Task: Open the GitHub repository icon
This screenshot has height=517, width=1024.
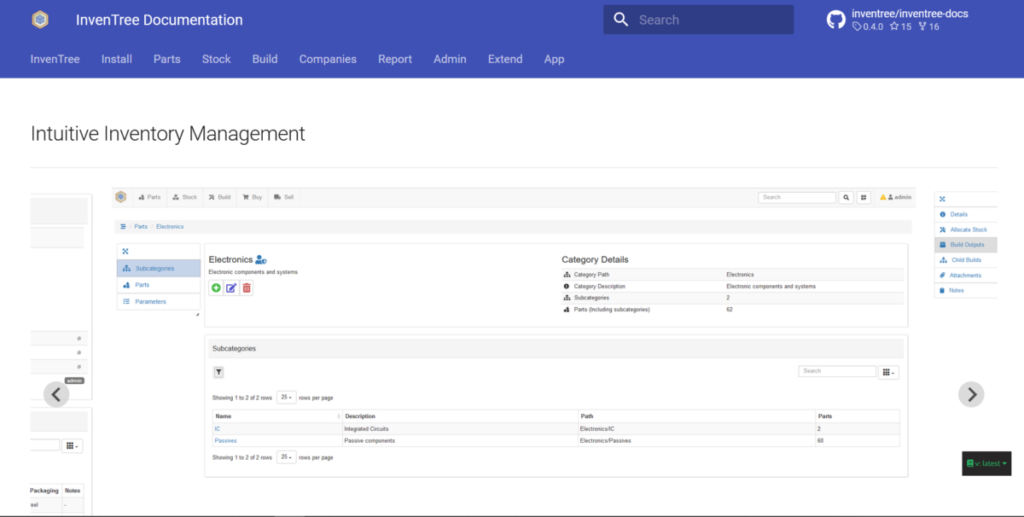Action: pyautogui.click(x=836, y=20)
